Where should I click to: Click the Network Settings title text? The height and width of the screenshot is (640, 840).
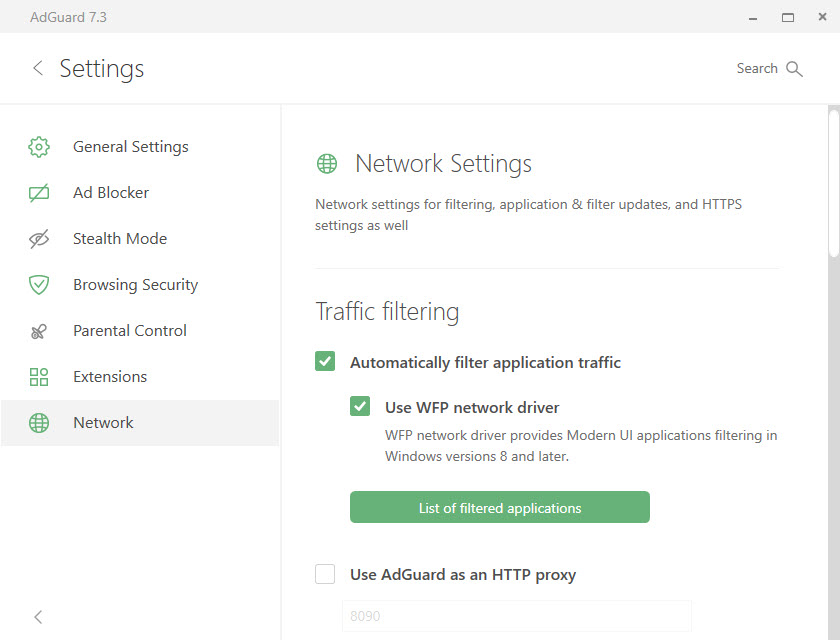tap(444, 163)
